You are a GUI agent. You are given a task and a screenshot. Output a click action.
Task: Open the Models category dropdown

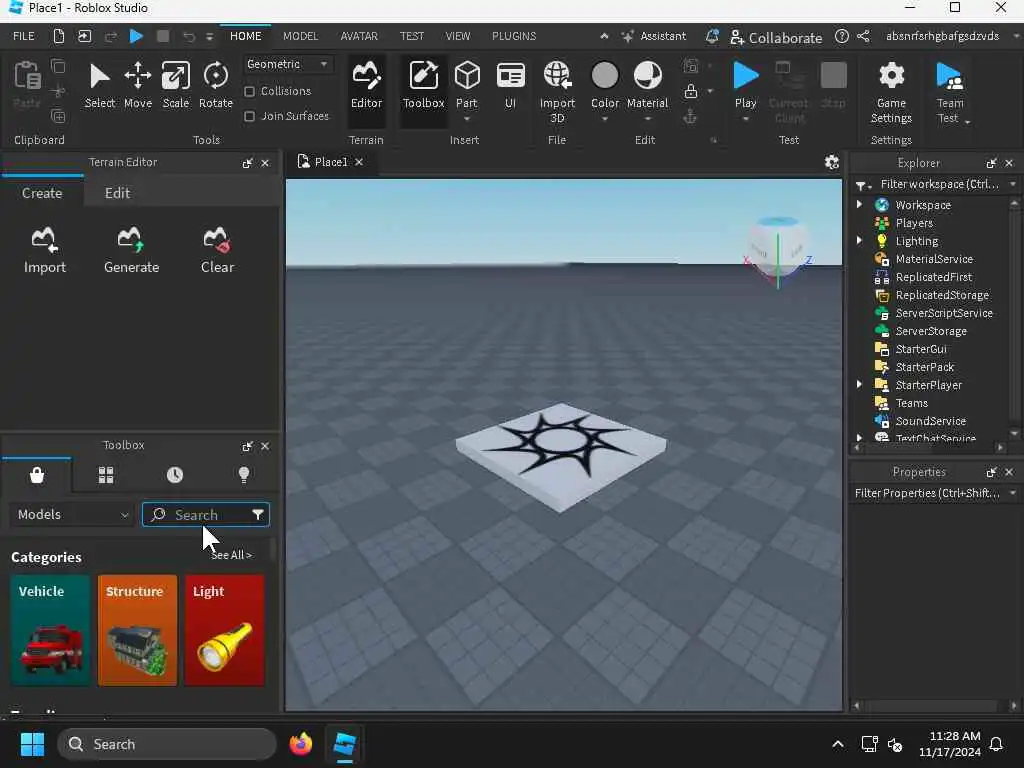(x=72, y=515)
